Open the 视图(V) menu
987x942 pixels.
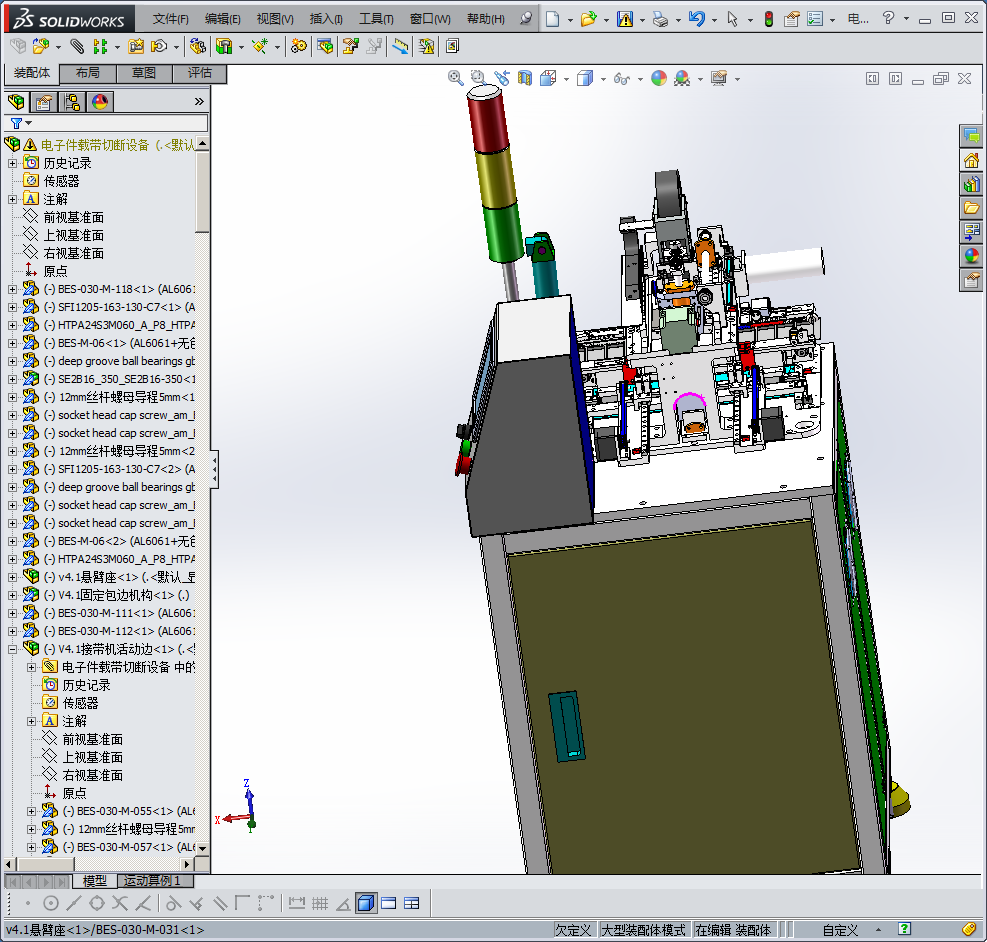[x=274, y=20]
